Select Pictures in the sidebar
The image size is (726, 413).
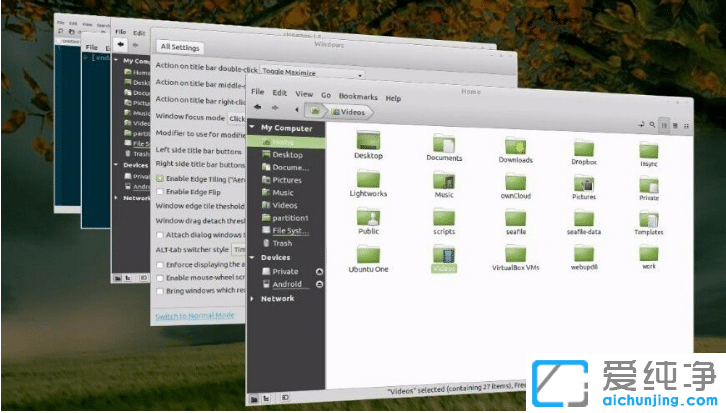[287, 180]
